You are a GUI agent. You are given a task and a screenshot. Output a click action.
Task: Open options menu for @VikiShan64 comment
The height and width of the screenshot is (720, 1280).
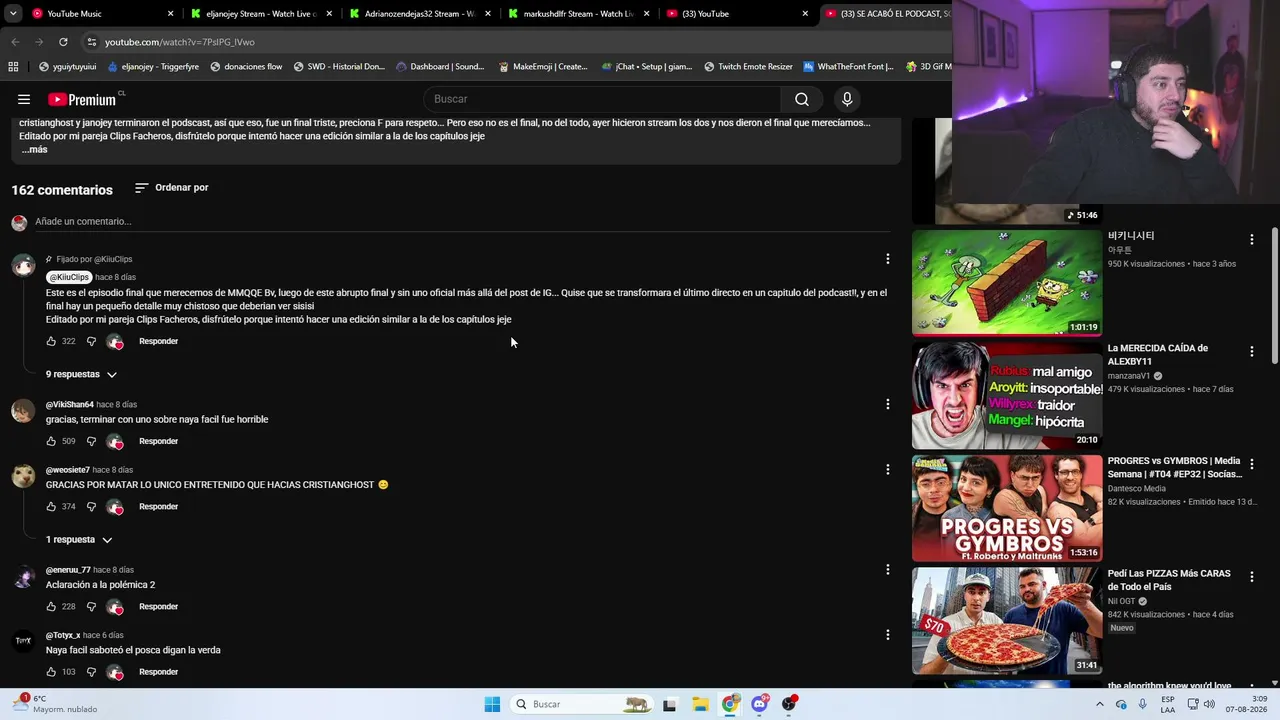coord(887,404)
